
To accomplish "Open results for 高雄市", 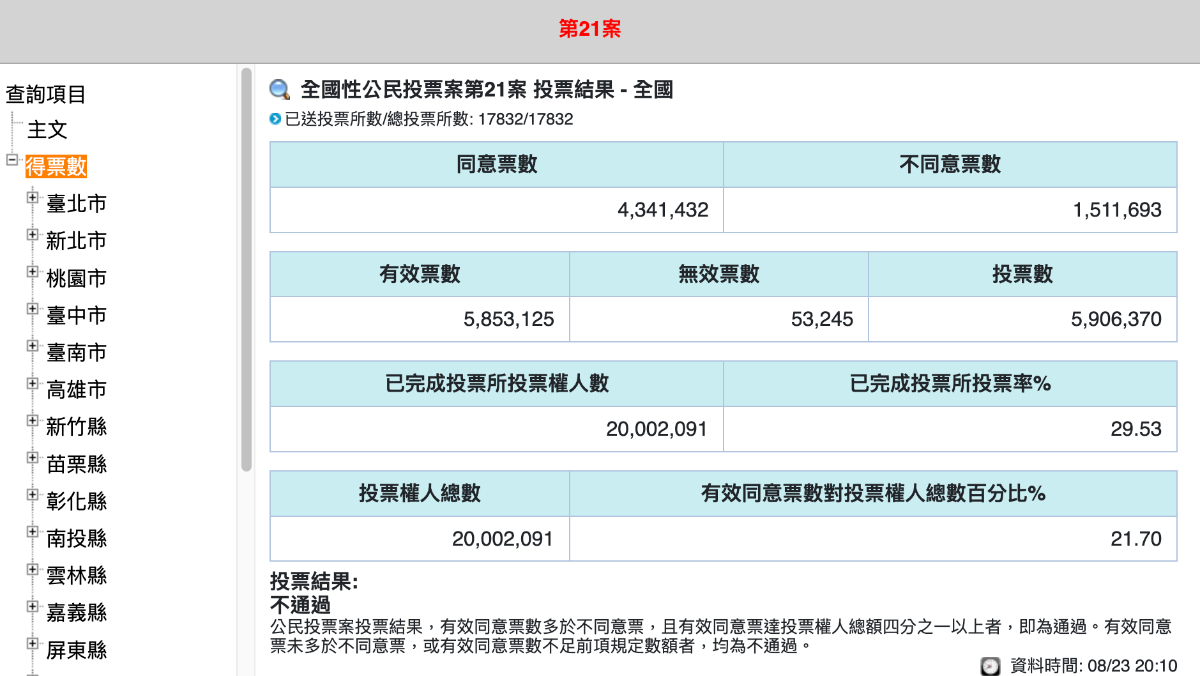I will tap(76, 390).
